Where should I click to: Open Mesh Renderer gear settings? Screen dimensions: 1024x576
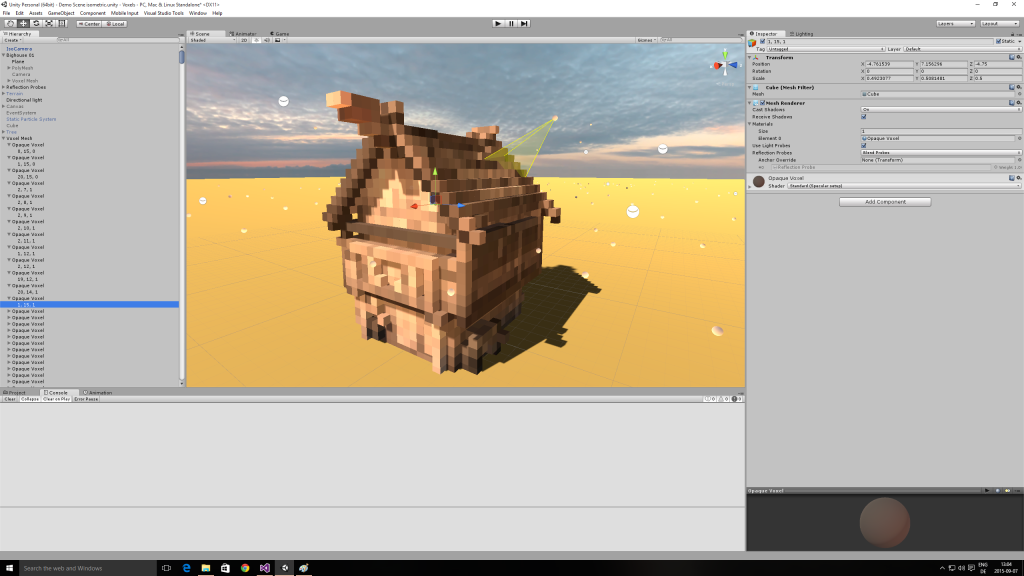(1018, 103)
